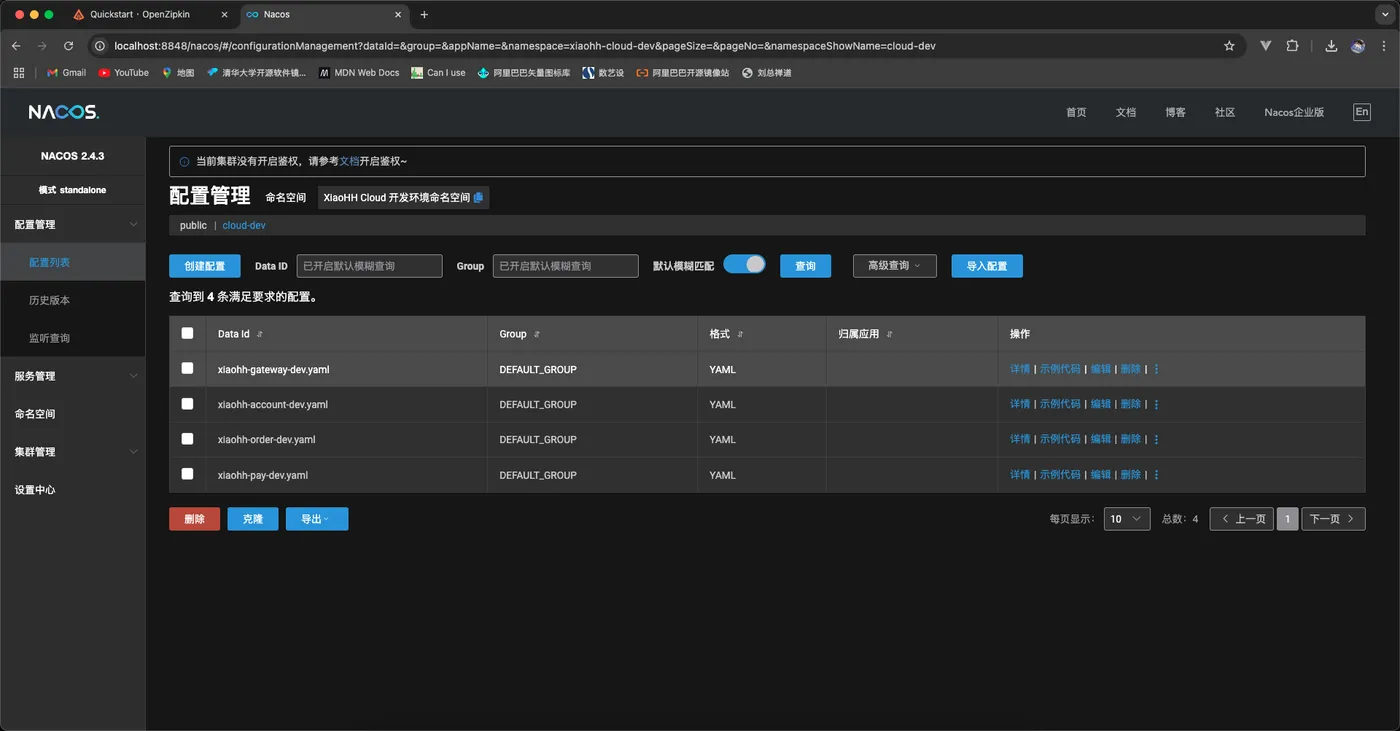
Task: Focus the Data ID search field
Action: [369, 266]
